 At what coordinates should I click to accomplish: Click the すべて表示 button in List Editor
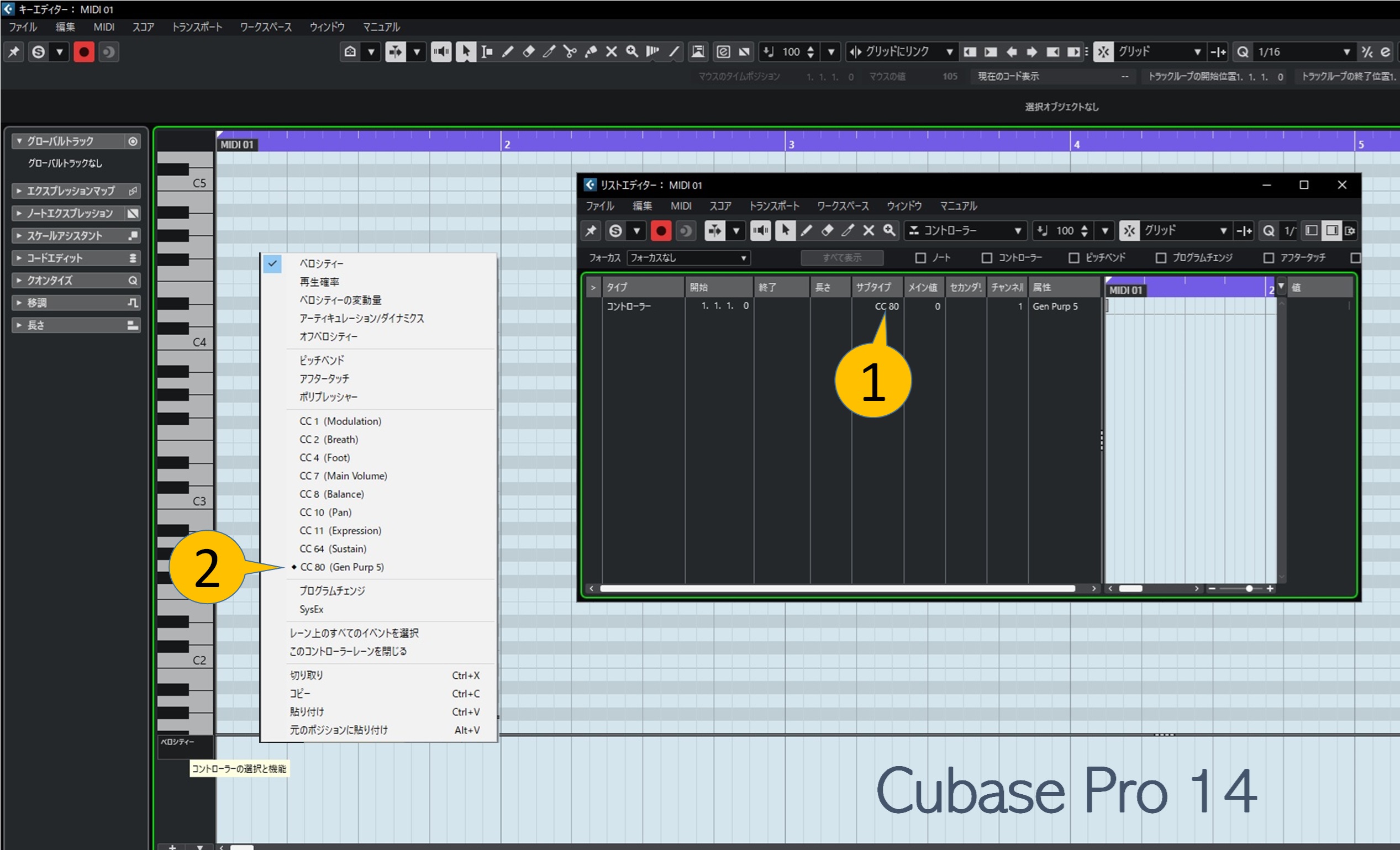click(841, 258)
